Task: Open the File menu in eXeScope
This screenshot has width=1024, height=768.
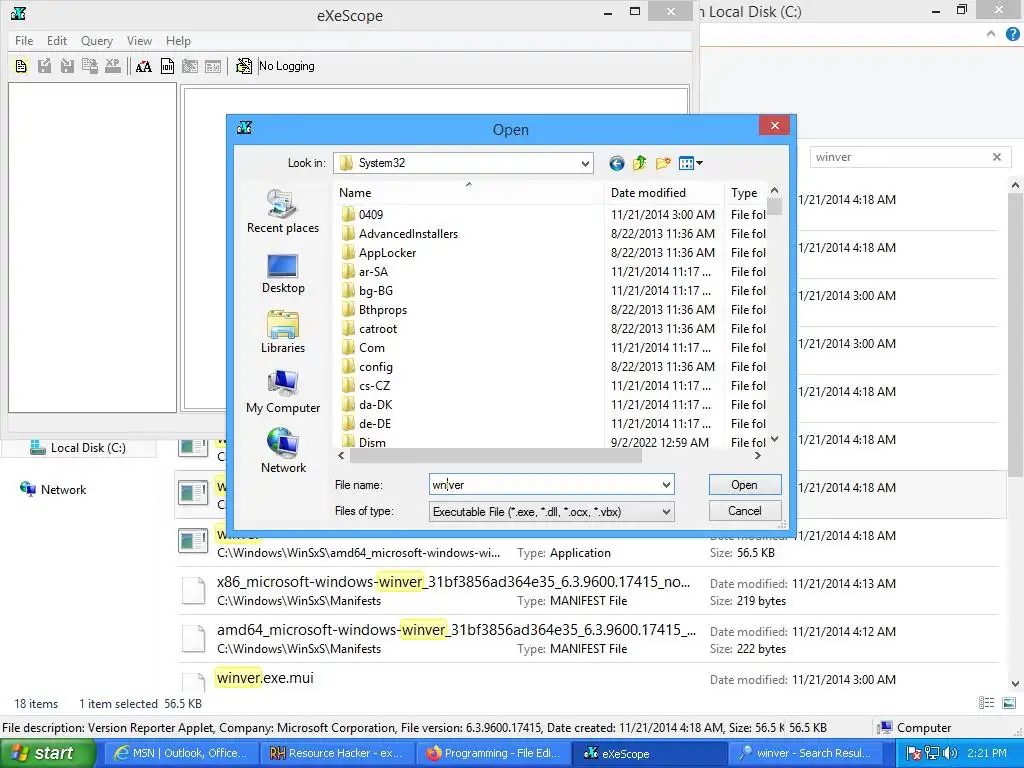Action: [24, 40]
